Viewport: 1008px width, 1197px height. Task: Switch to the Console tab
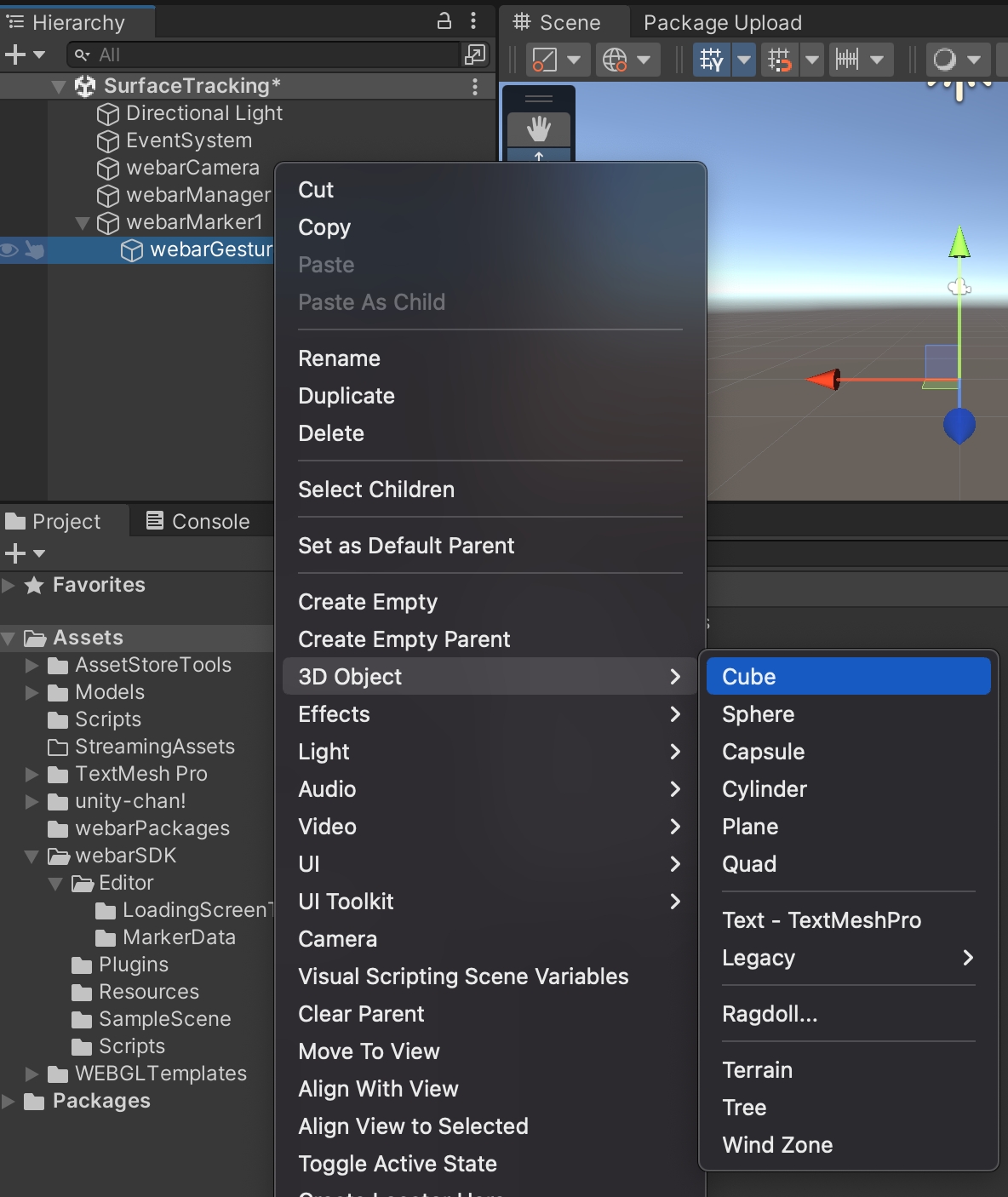tap(198, 521)
